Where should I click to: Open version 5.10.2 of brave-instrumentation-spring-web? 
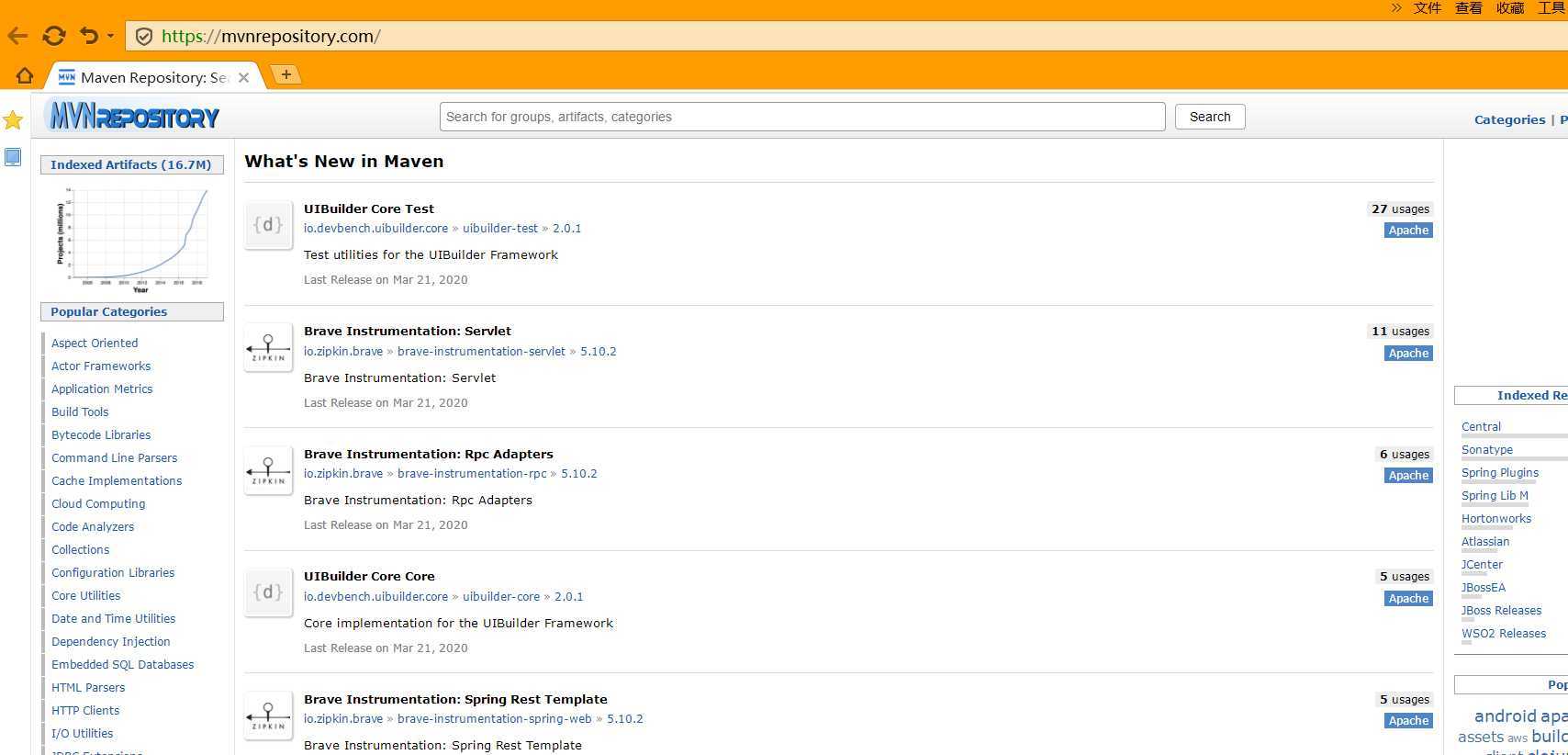[625, 719]
